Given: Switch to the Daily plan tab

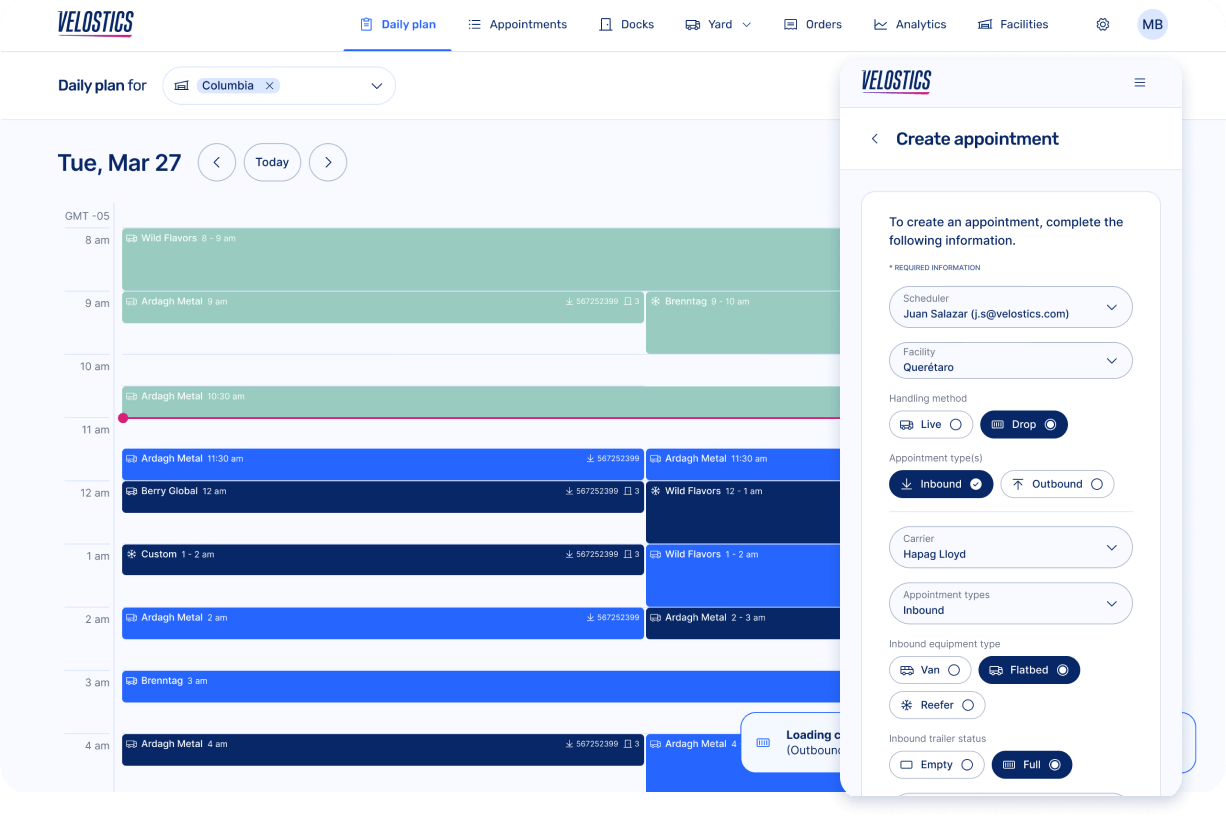Looking at the screenshot, I should [398, 24].
